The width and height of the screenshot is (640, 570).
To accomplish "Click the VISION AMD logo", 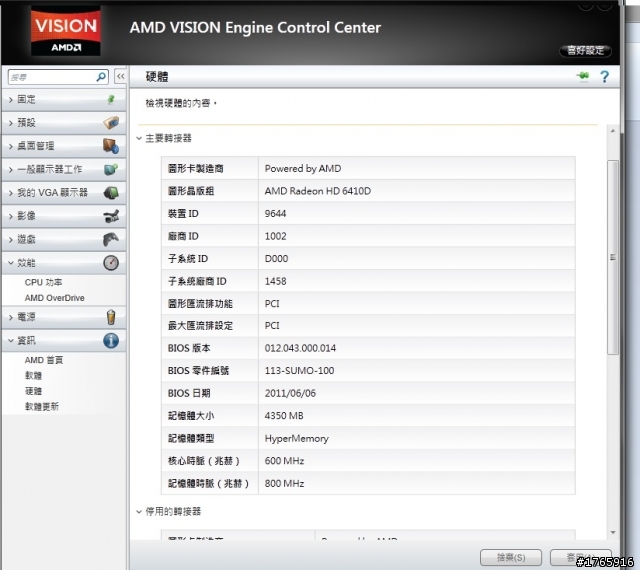I will [66, 31].
